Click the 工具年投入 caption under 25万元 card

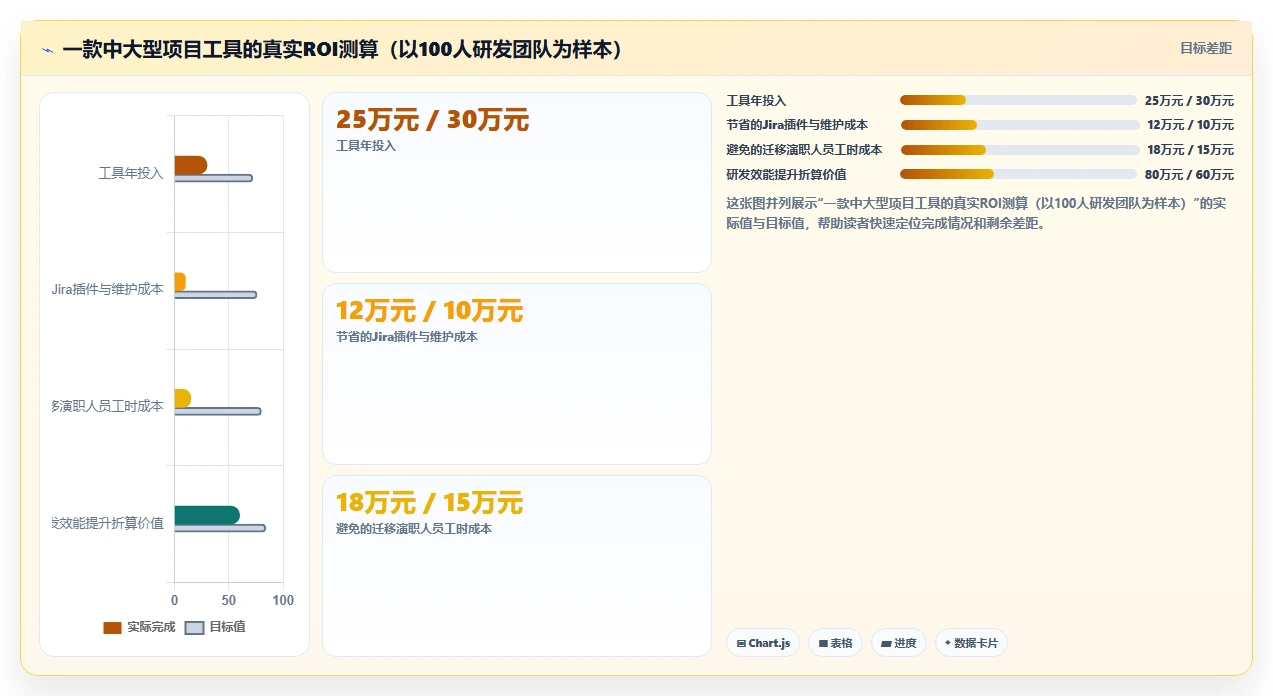[x=366, y=146]
